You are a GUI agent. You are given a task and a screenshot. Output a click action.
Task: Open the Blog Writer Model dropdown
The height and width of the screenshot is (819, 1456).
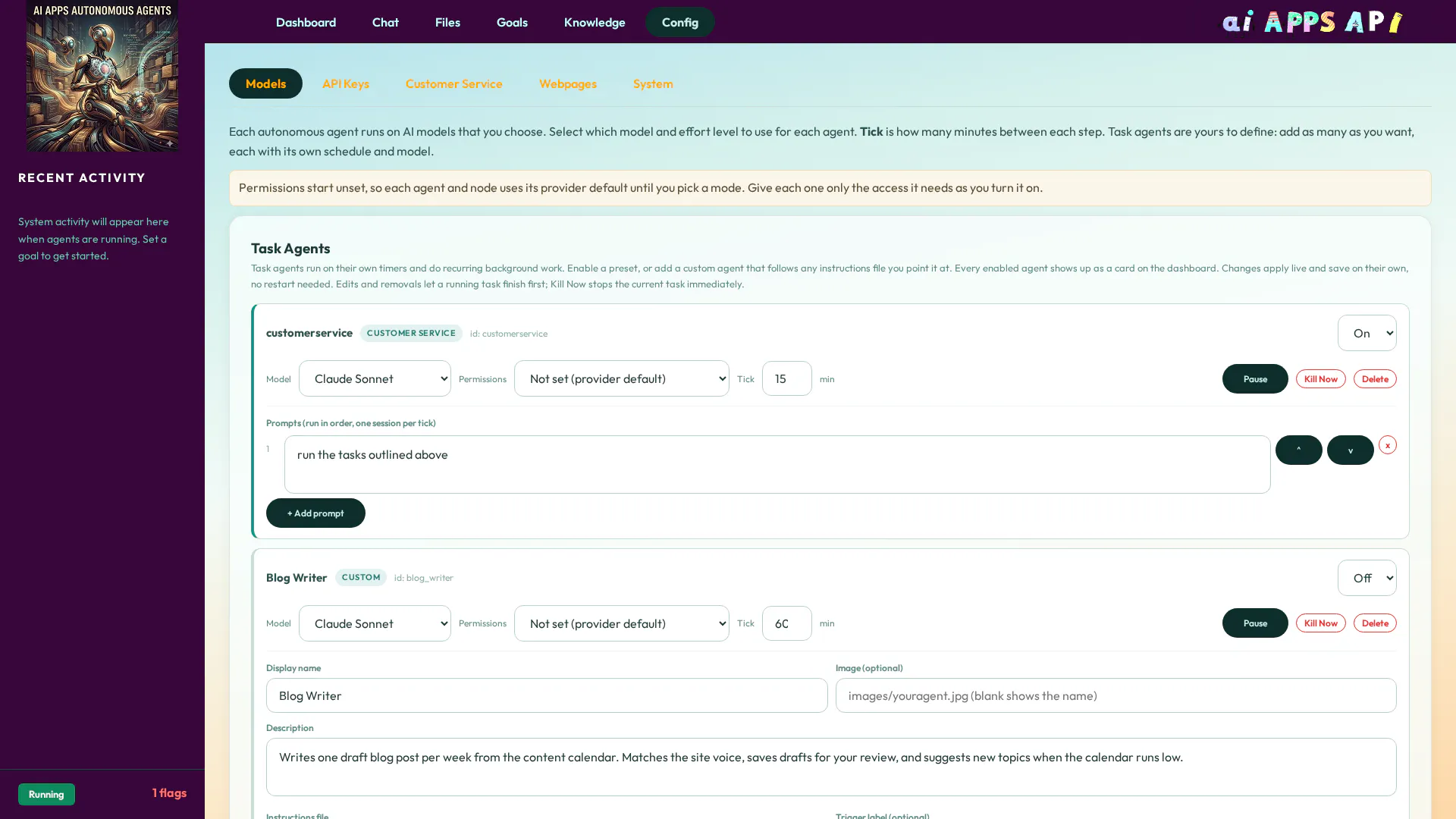[x=375, y=623]
